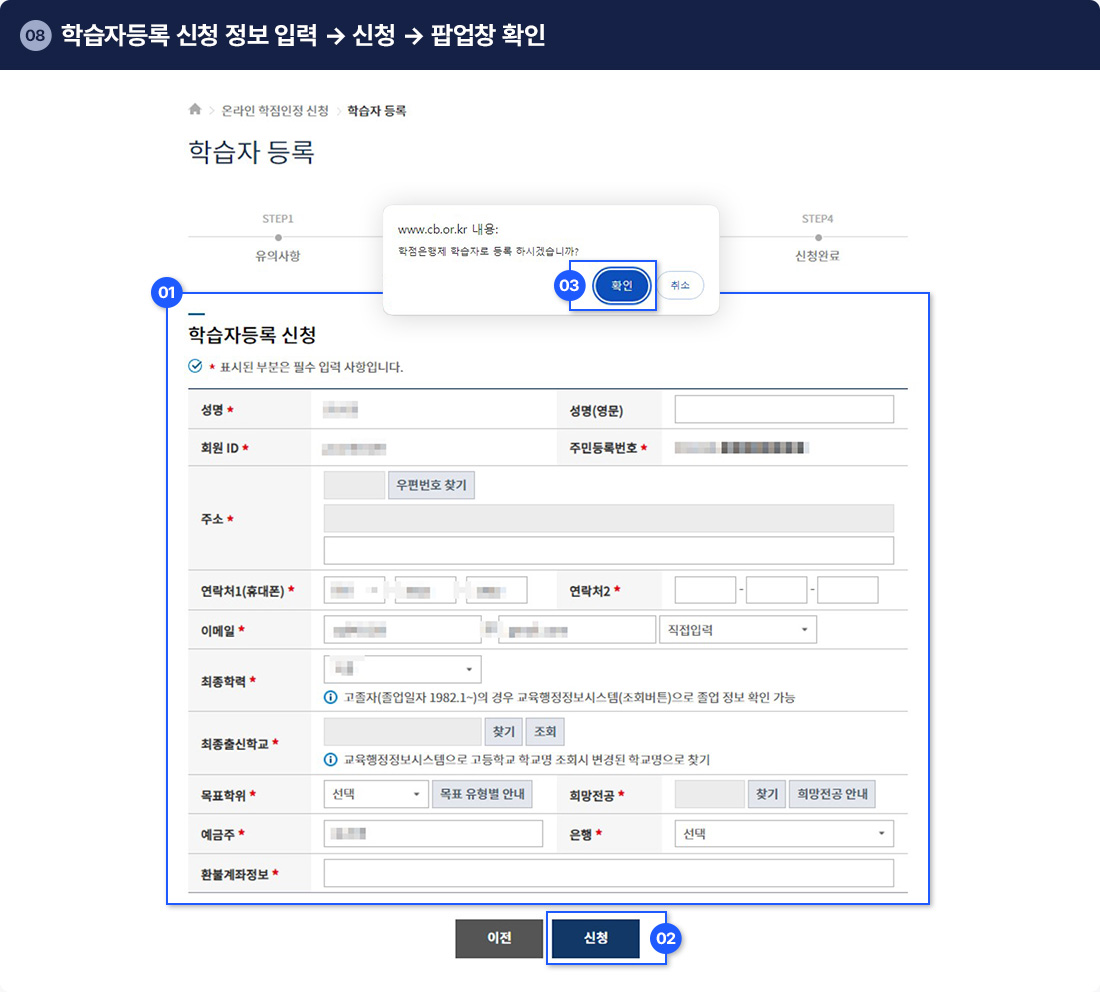
Task: Open 온라인 학점인정 신청 breadcrumb link
Action: (x=274, y=111)
